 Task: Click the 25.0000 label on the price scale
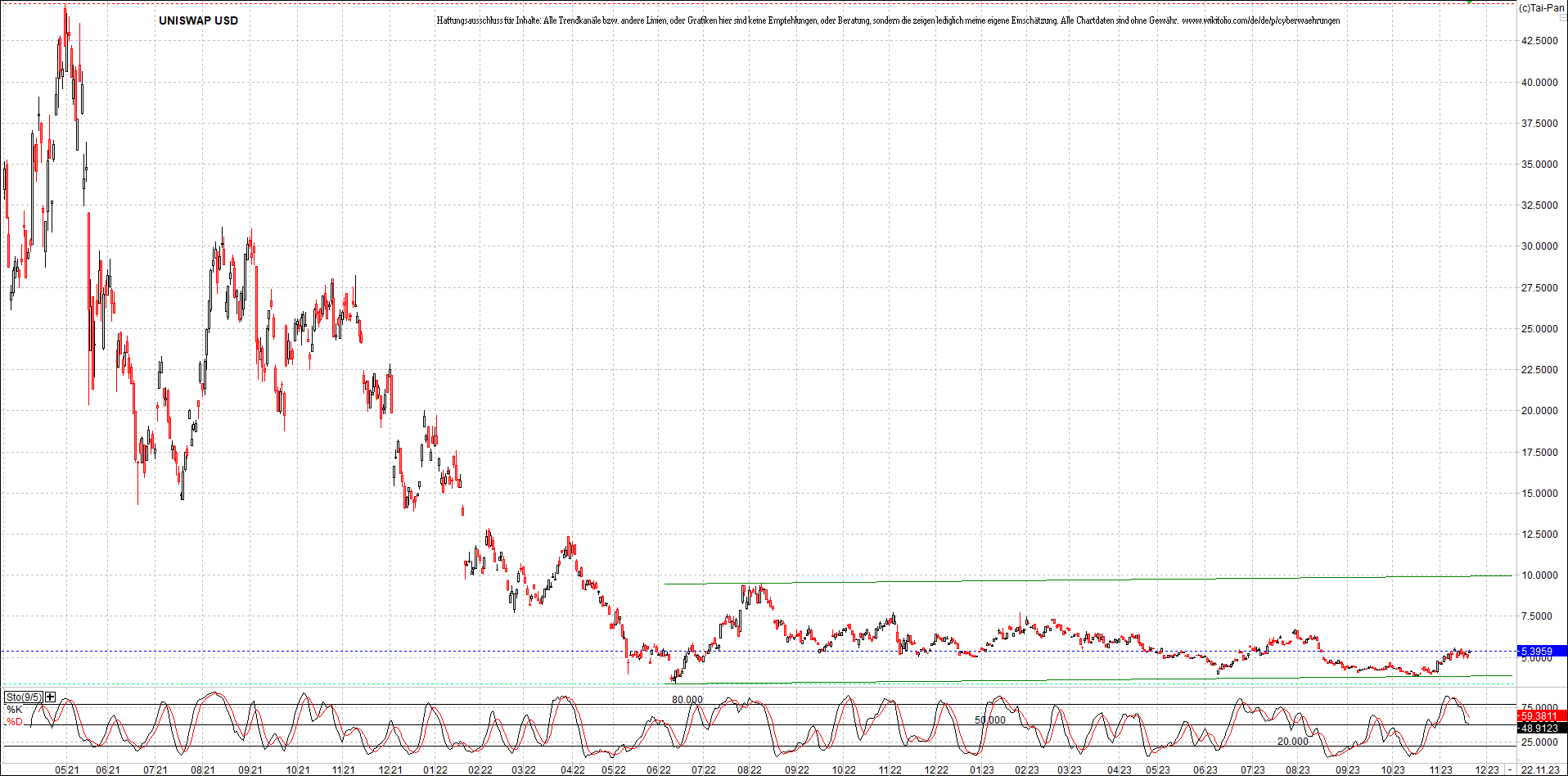[1539, 328]
